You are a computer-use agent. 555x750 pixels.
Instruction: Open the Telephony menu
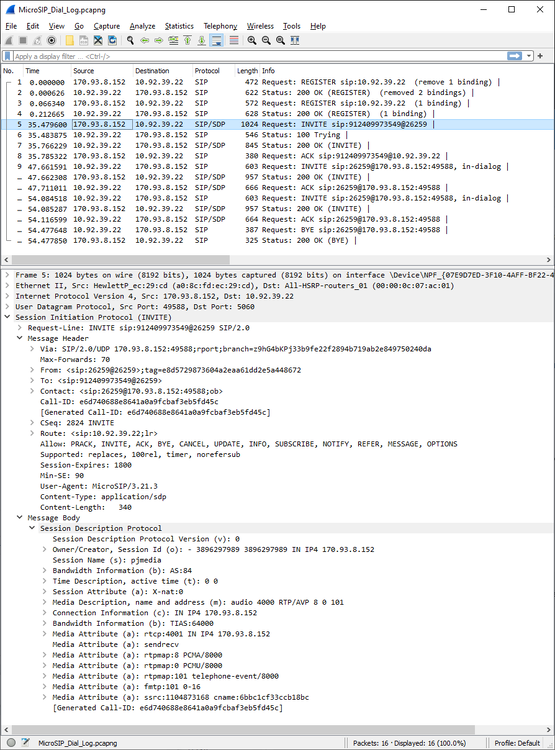pos(220,26)
